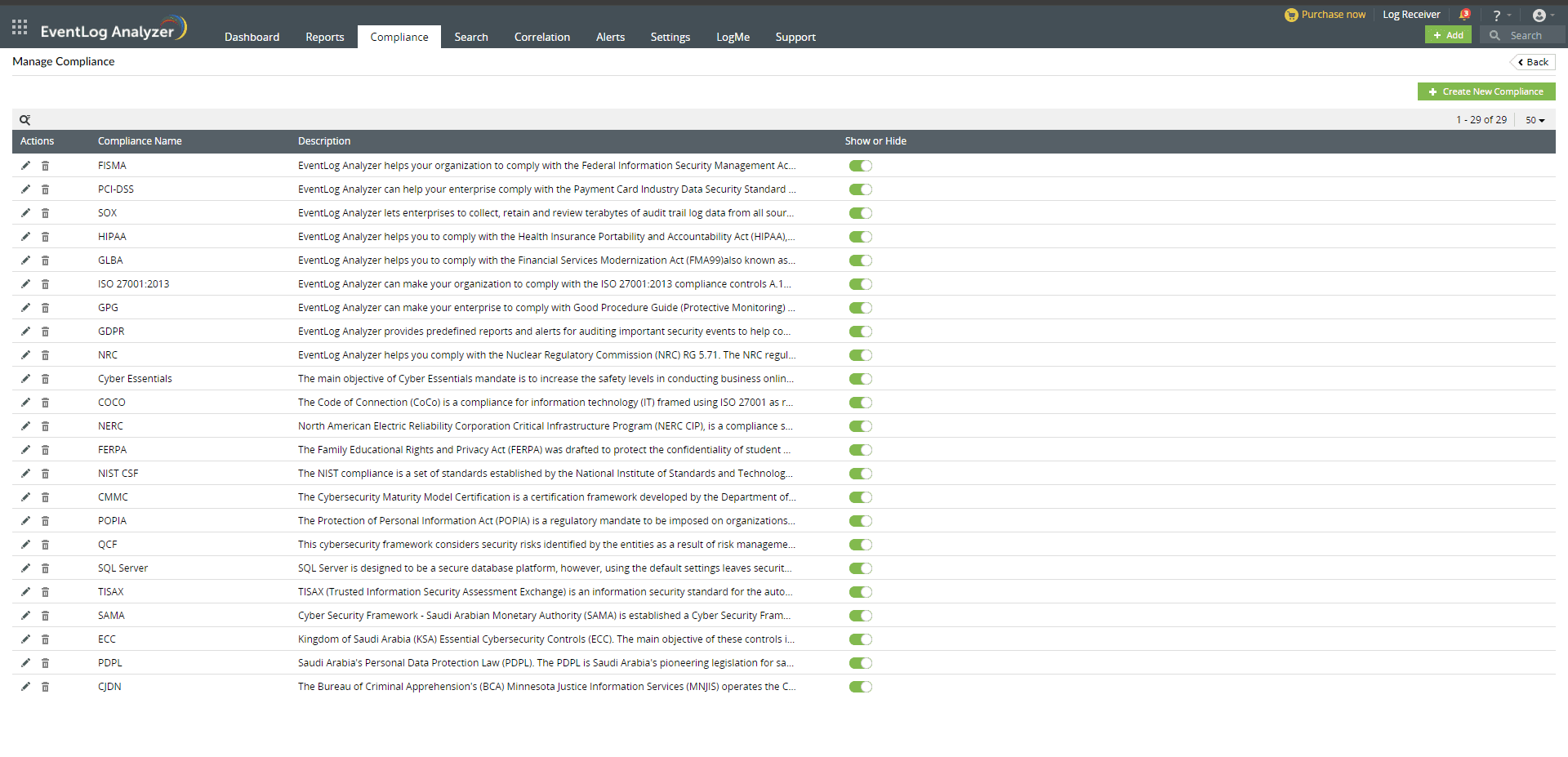This screenshot has width=1568, height=757.
Task: Delete the HIPAA compliance entry
Action: 45,237
